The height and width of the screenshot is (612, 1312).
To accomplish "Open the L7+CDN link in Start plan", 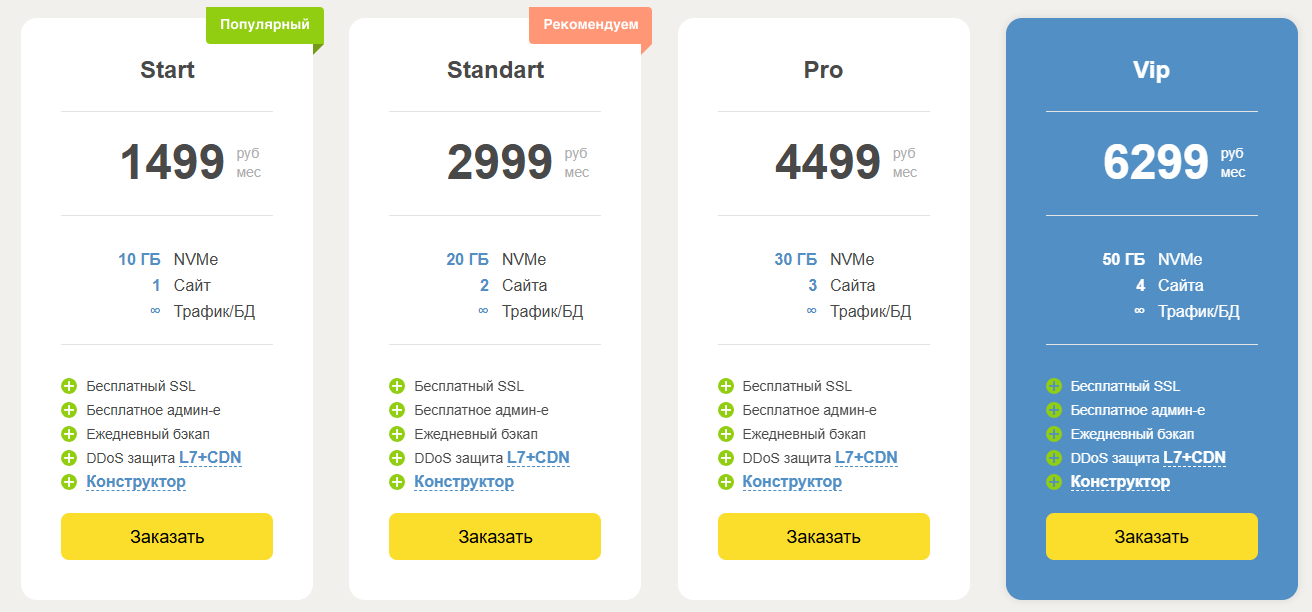I will pos(210,458).
